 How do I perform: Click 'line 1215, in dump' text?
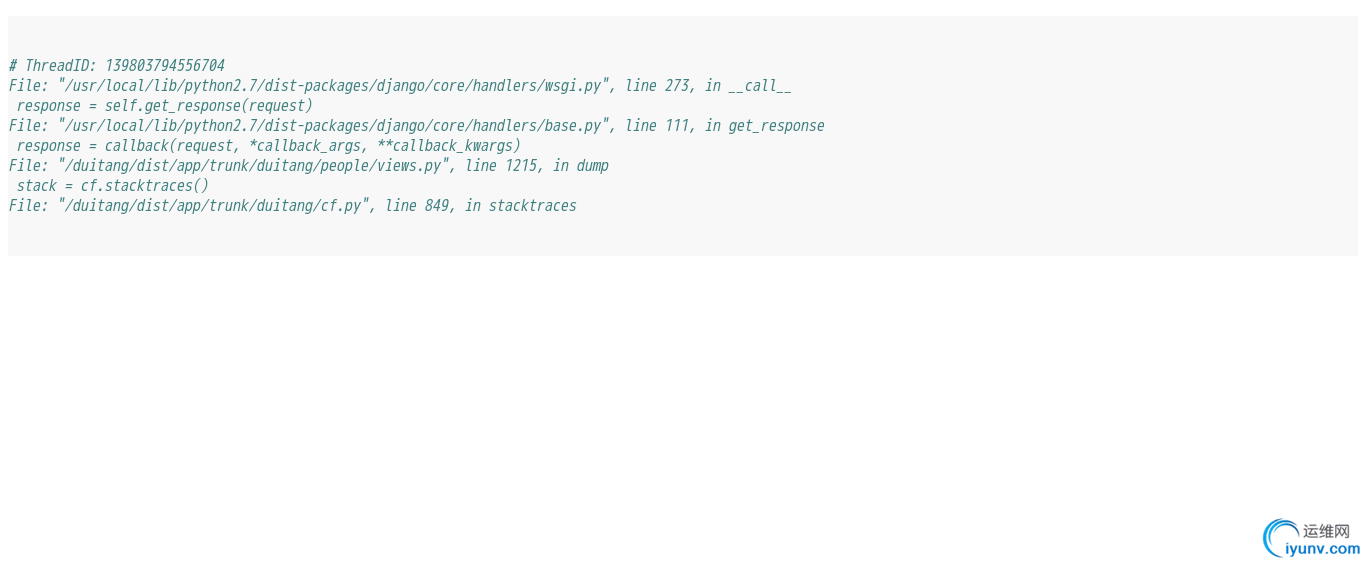click(x=537, y=166)
